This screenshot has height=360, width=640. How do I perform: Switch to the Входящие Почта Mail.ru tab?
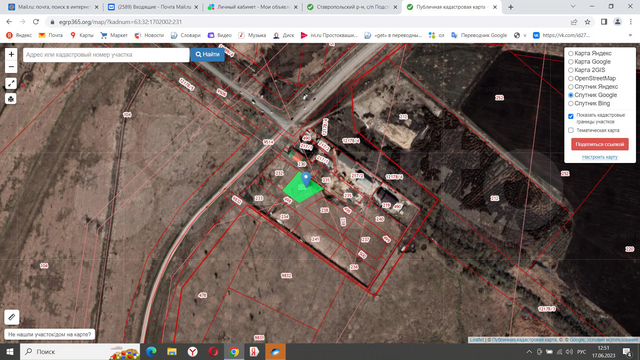click(x=152, y=7)
